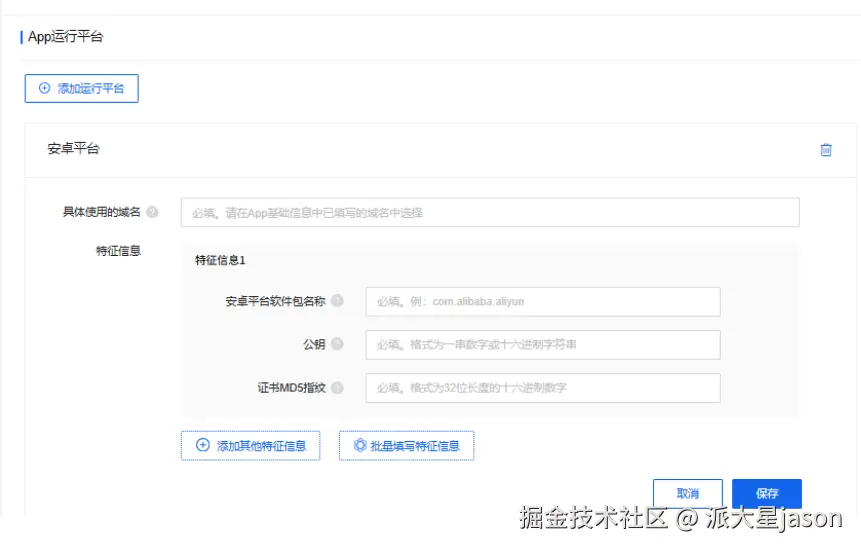861x550 pixels.
Task: Focus the 证书MD5指纹 input field
Action: click(543, 388)
